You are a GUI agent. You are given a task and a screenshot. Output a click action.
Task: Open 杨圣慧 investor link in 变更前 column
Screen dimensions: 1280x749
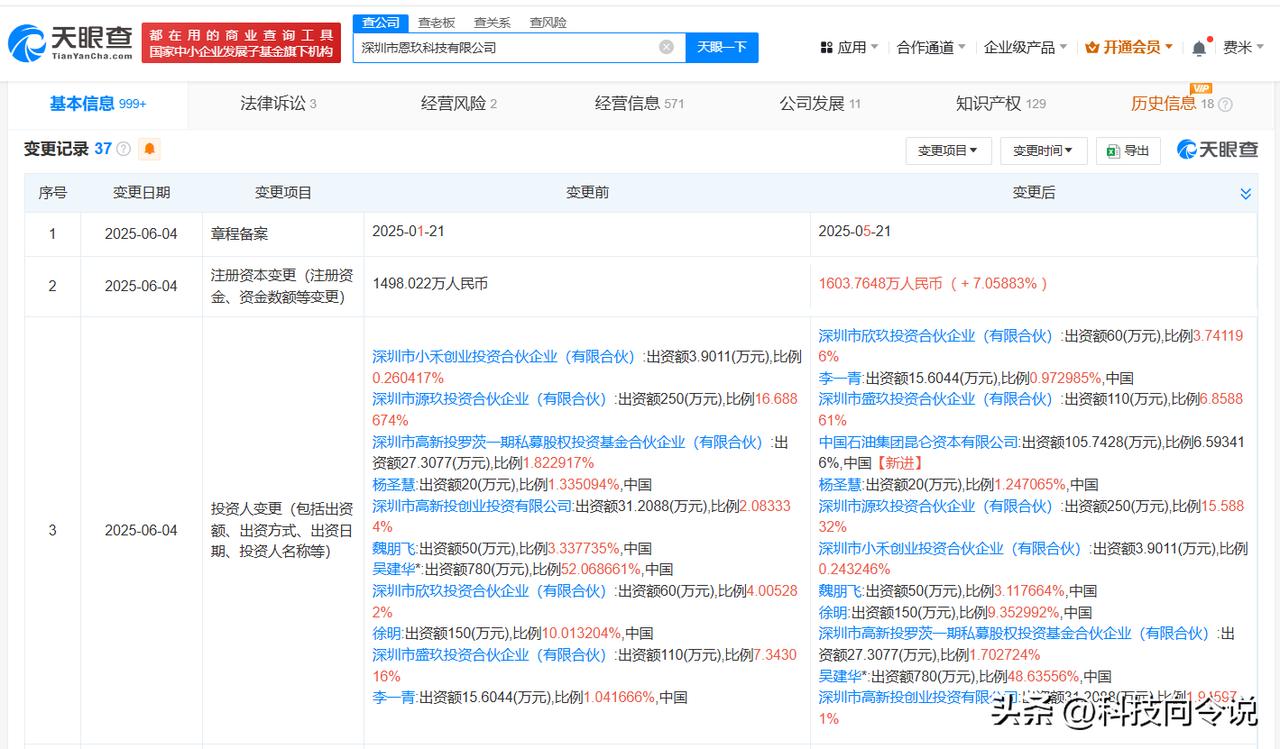[x=395, y=485]
